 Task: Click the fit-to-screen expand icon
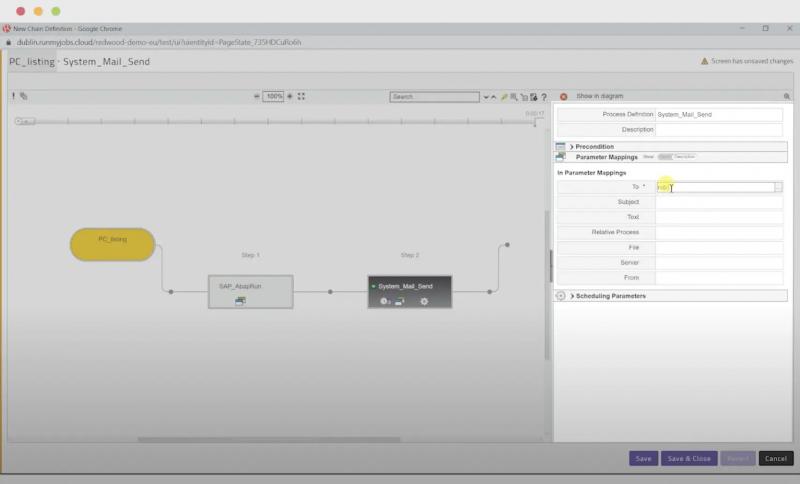point(301,96)
